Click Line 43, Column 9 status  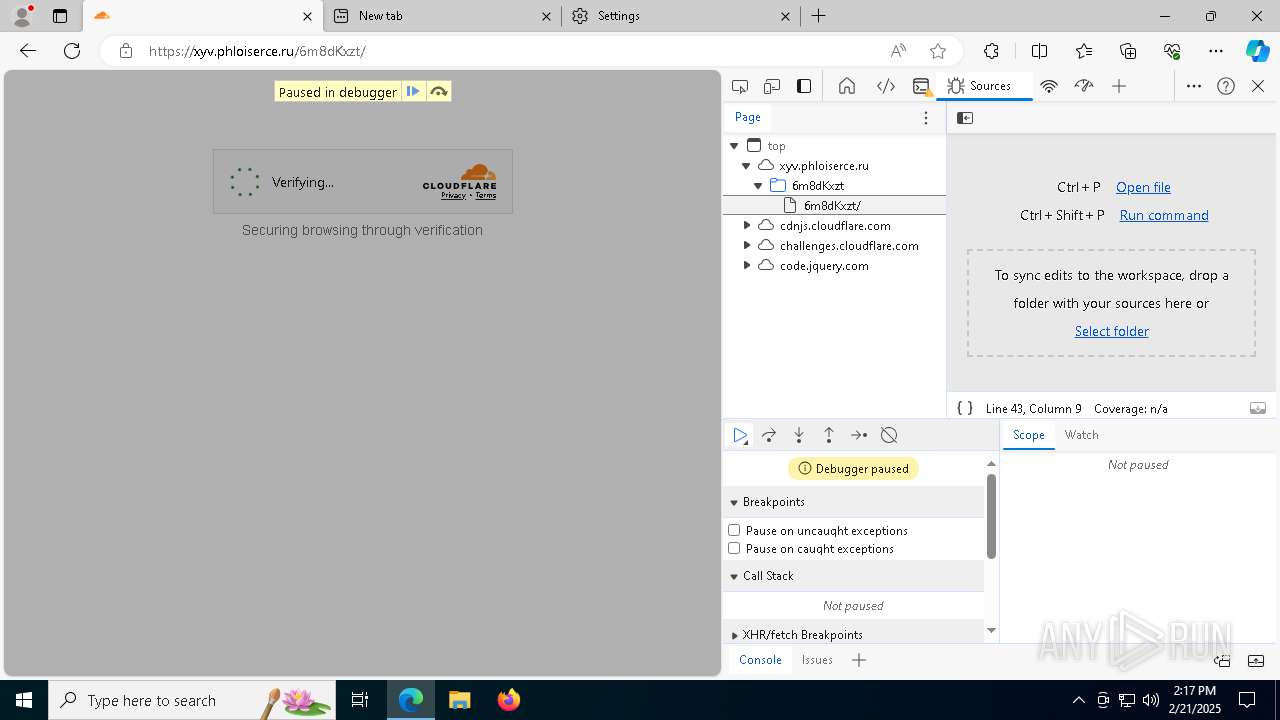click(1033, 408)
